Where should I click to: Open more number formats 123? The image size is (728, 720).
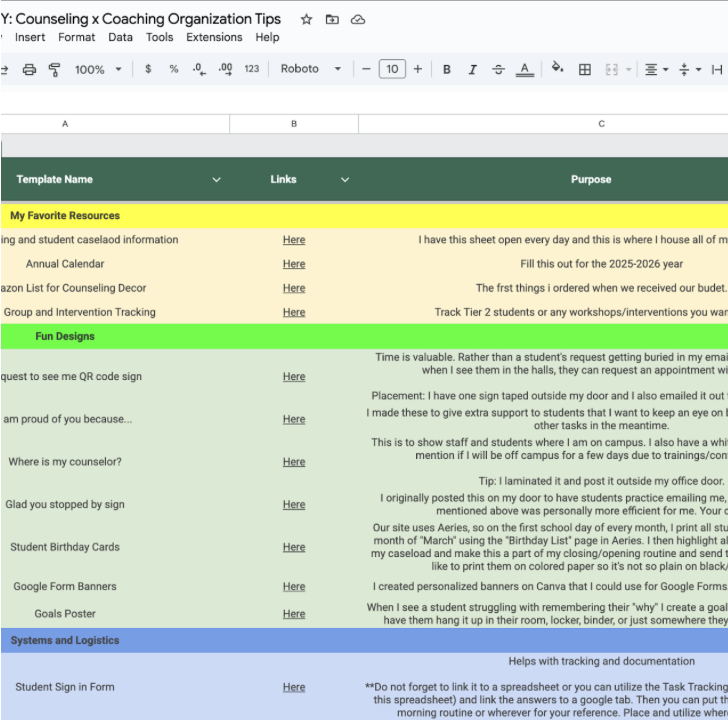pyautogui.click(x=252, y=69)
